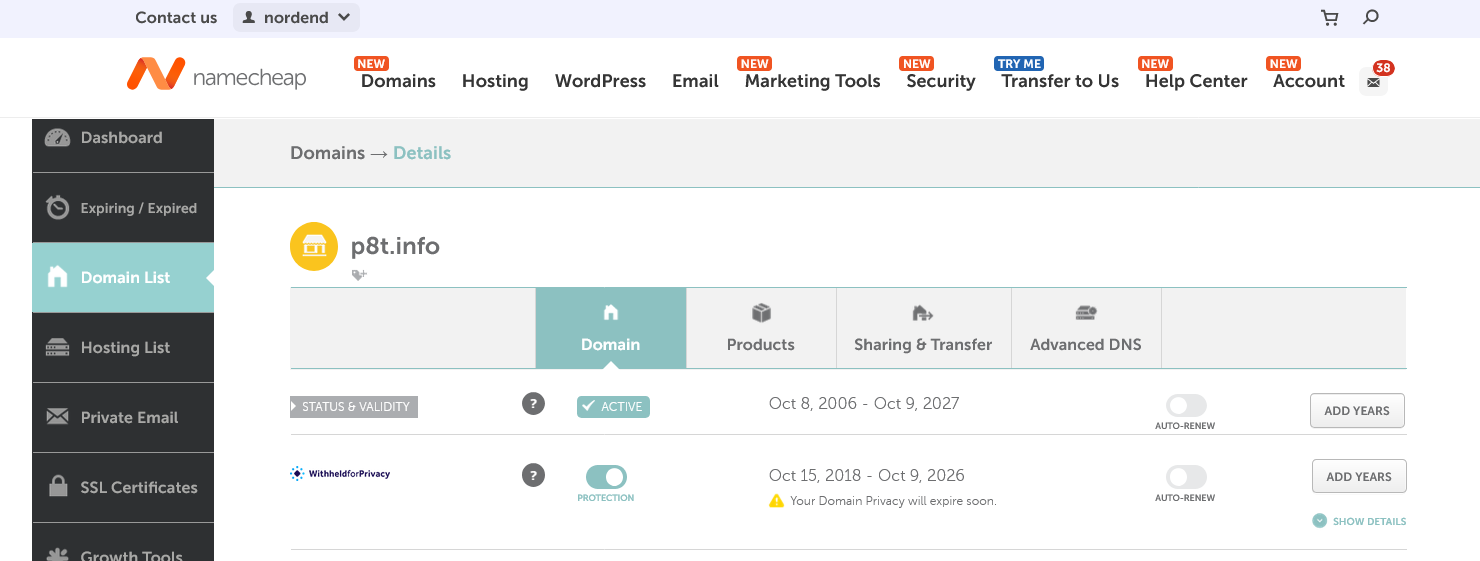Click the tag icon under p8t.info
Image resolution: width=1480 pixels, height=561 pixels.
[x=359, y=274]
